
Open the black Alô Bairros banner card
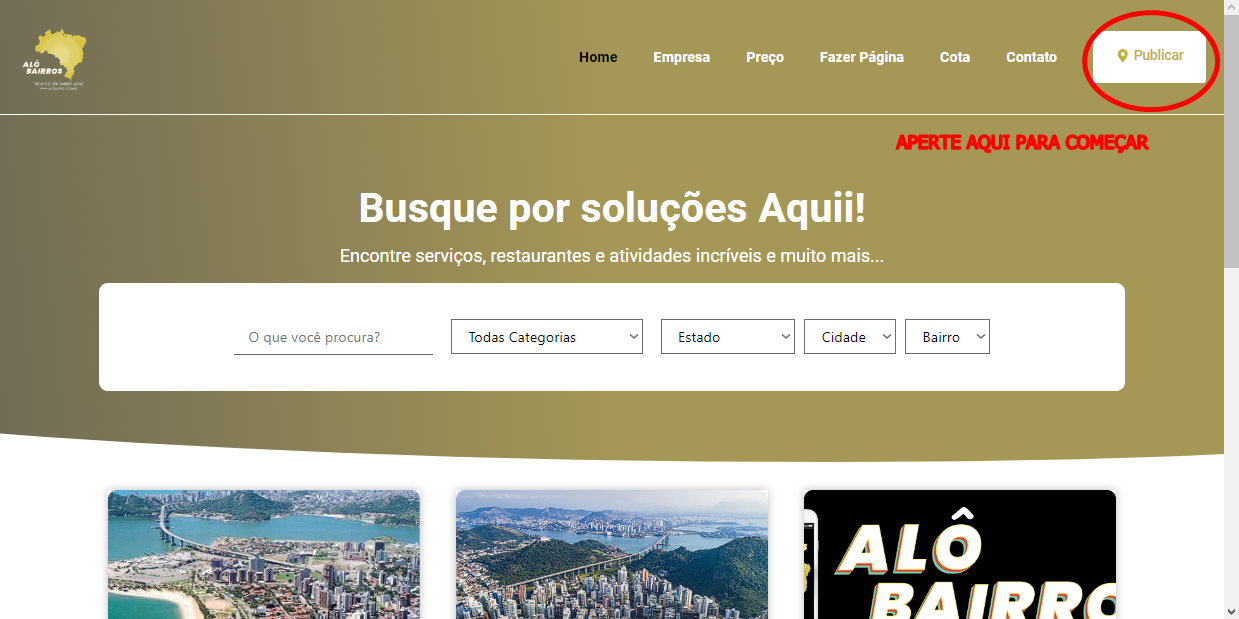click(960, 554)
